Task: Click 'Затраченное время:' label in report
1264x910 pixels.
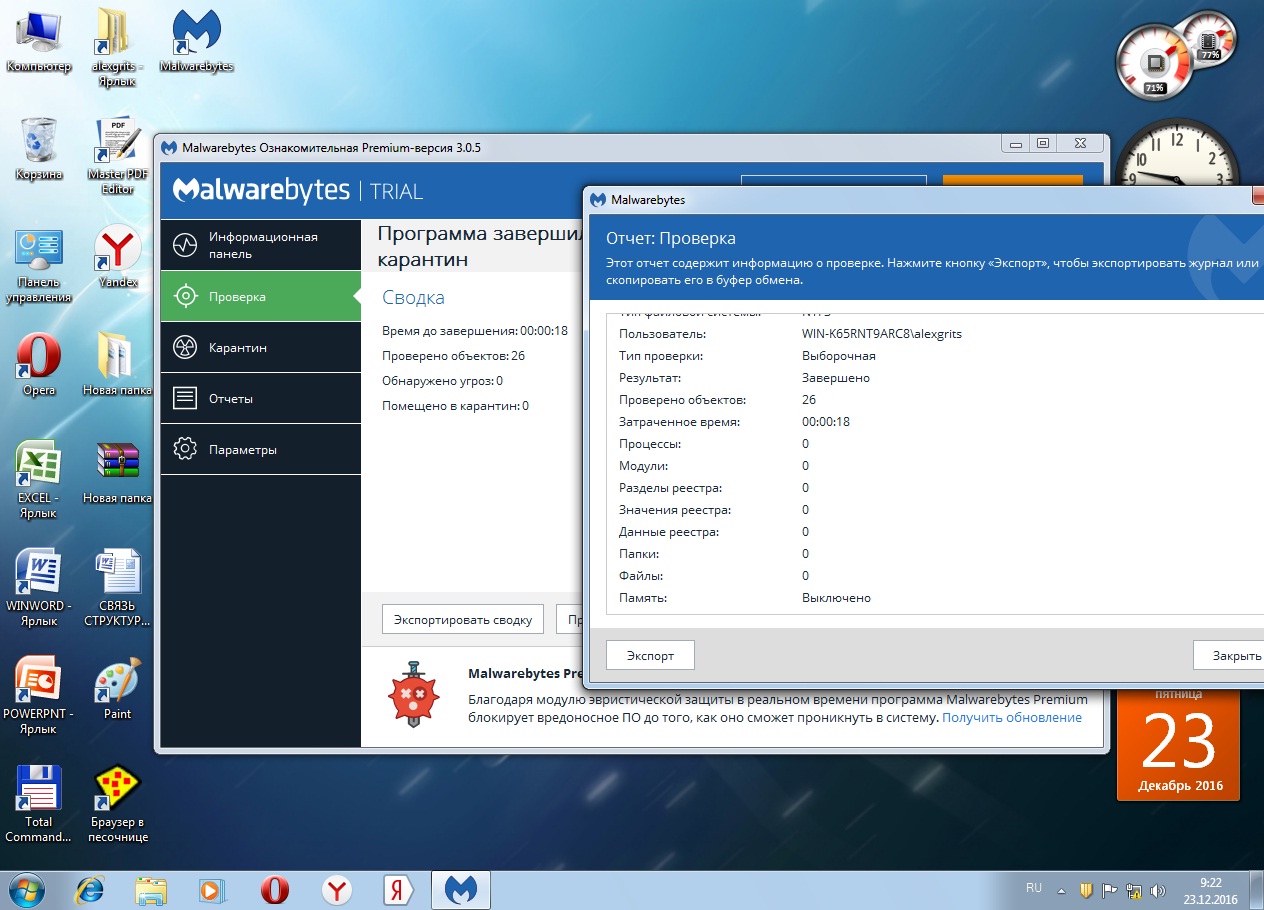Action: coord(679,422)
